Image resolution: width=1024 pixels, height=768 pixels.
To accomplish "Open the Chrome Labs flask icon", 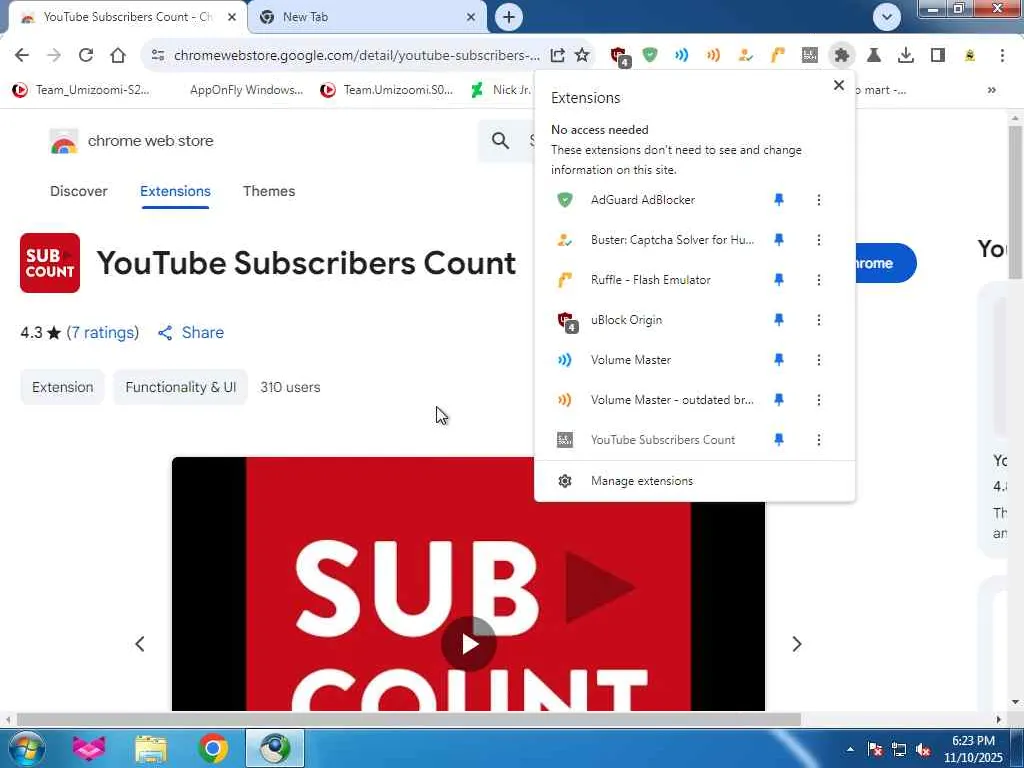I will [874, 55].
